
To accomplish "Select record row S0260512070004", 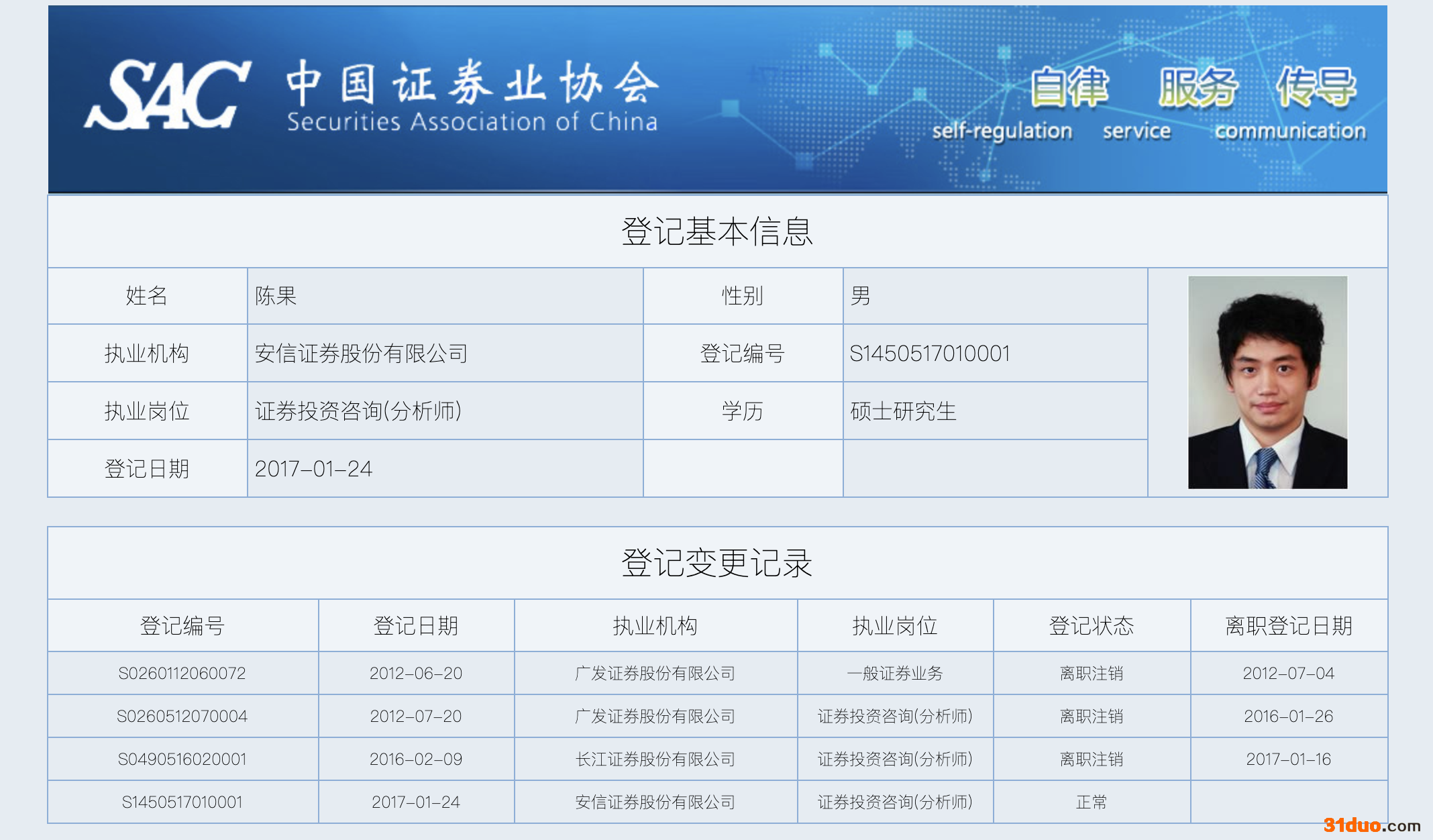I will tap(182, 716).
